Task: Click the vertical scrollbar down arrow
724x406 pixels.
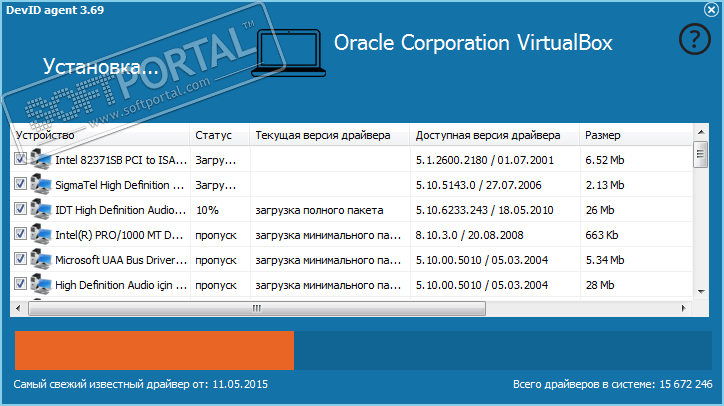Action: 701,292
